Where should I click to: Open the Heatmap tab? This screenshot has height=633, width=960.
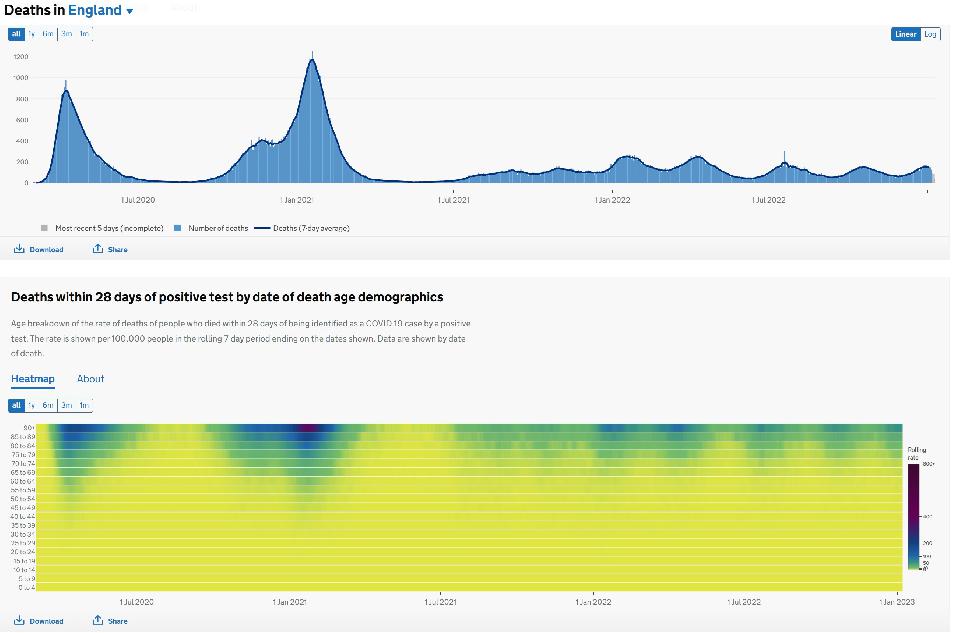tap(33, 379)
